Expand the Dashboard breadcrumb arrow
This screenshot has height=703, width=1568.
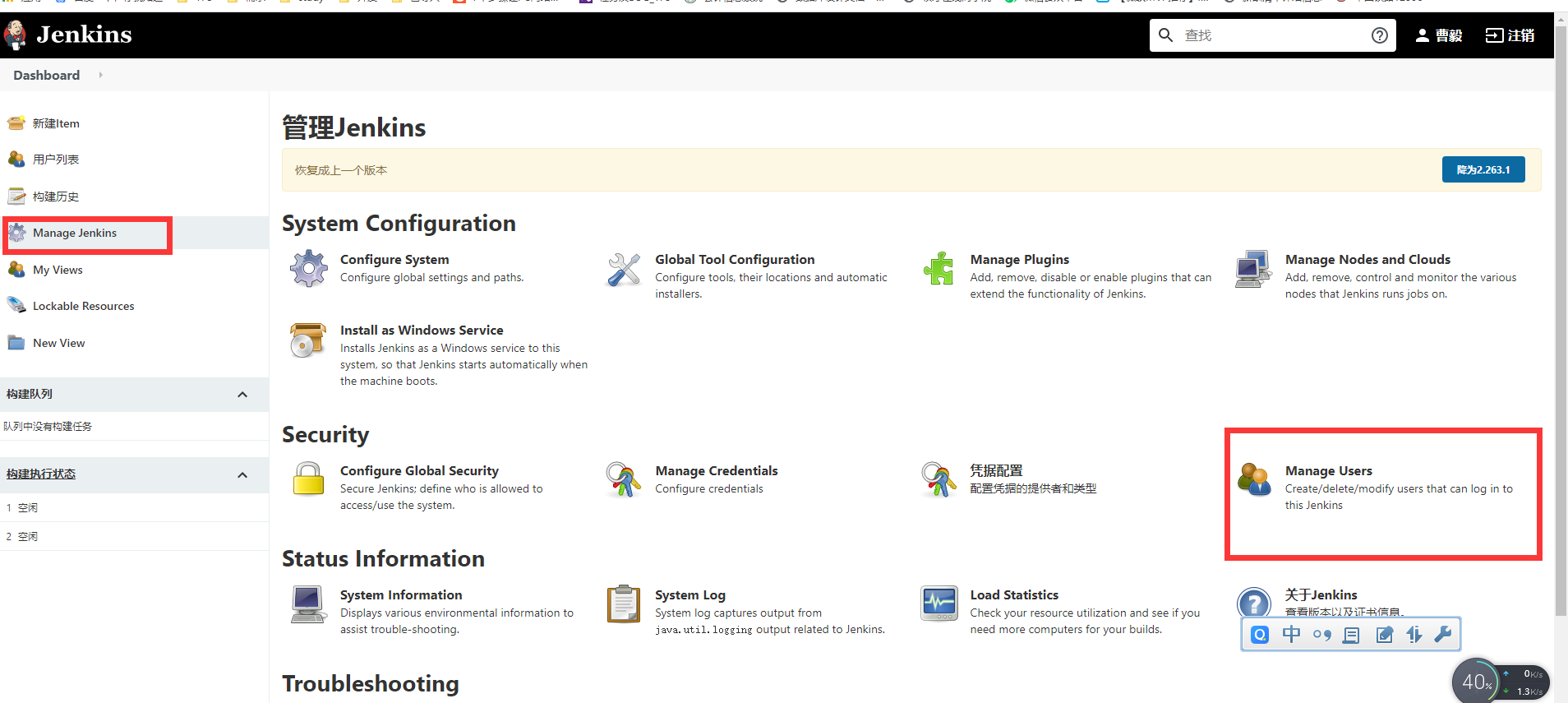[100, 75]
